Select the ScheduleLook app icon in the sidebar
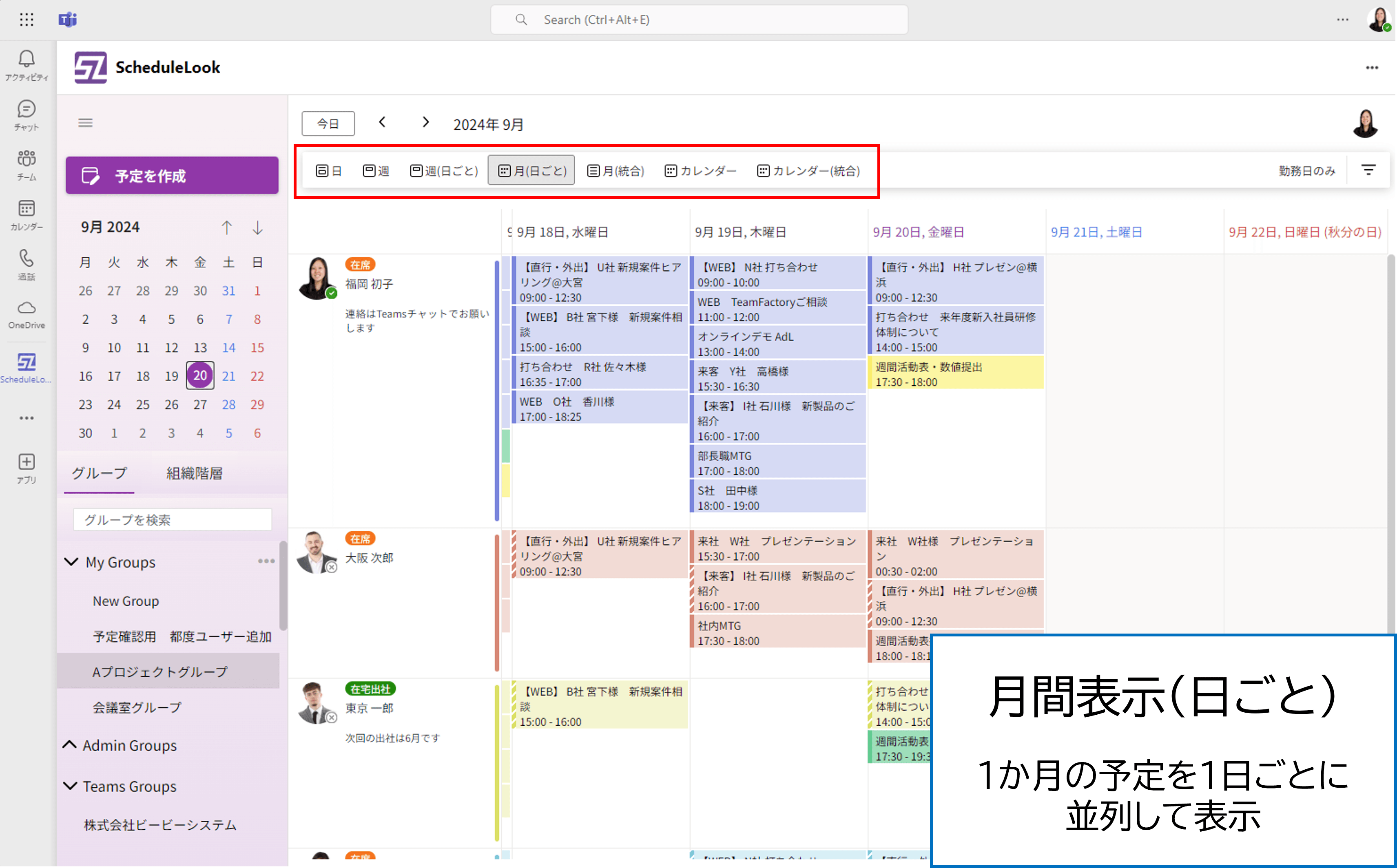Viewport: 1397px width, 868px height. (x=26, y=364)
